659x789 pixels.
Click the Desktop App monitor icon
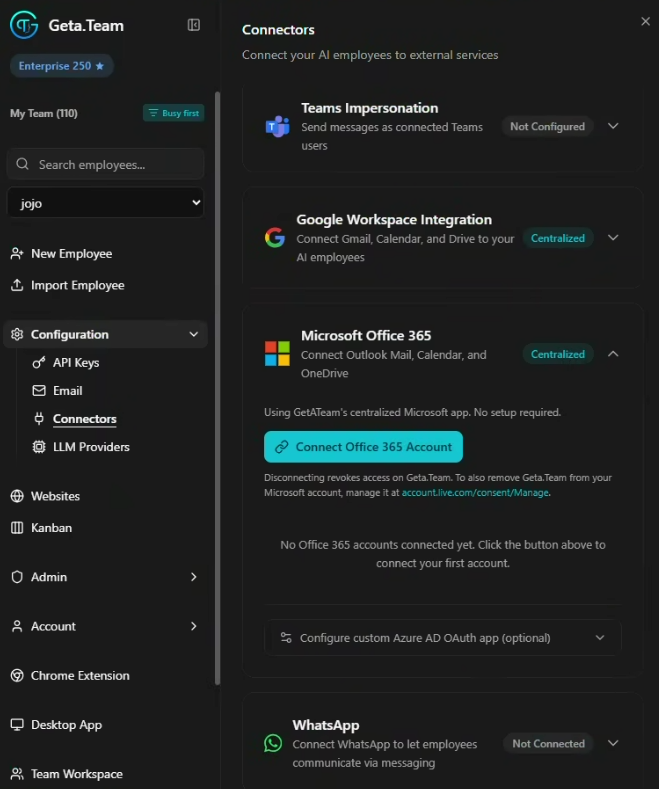pos(17,725)
